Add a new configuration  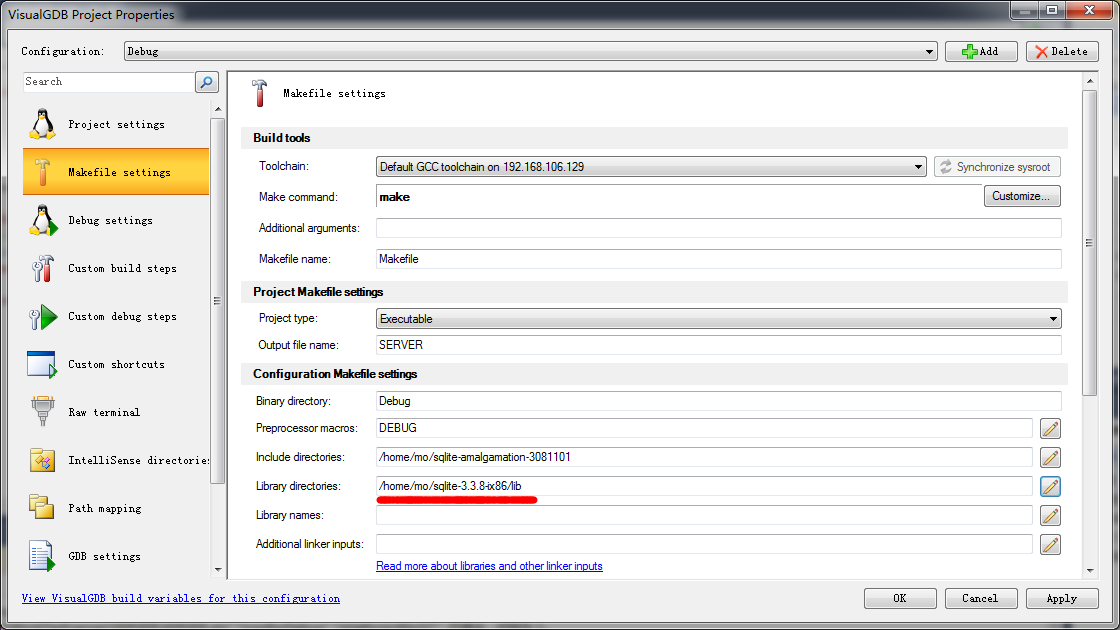(x=981, y=51)
